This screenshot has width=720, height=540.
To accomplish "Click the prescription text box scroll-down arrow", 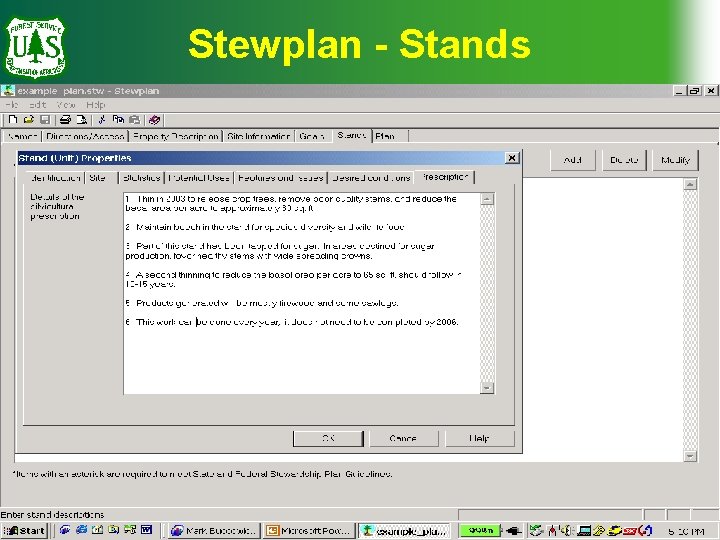I will coord(487,388).
